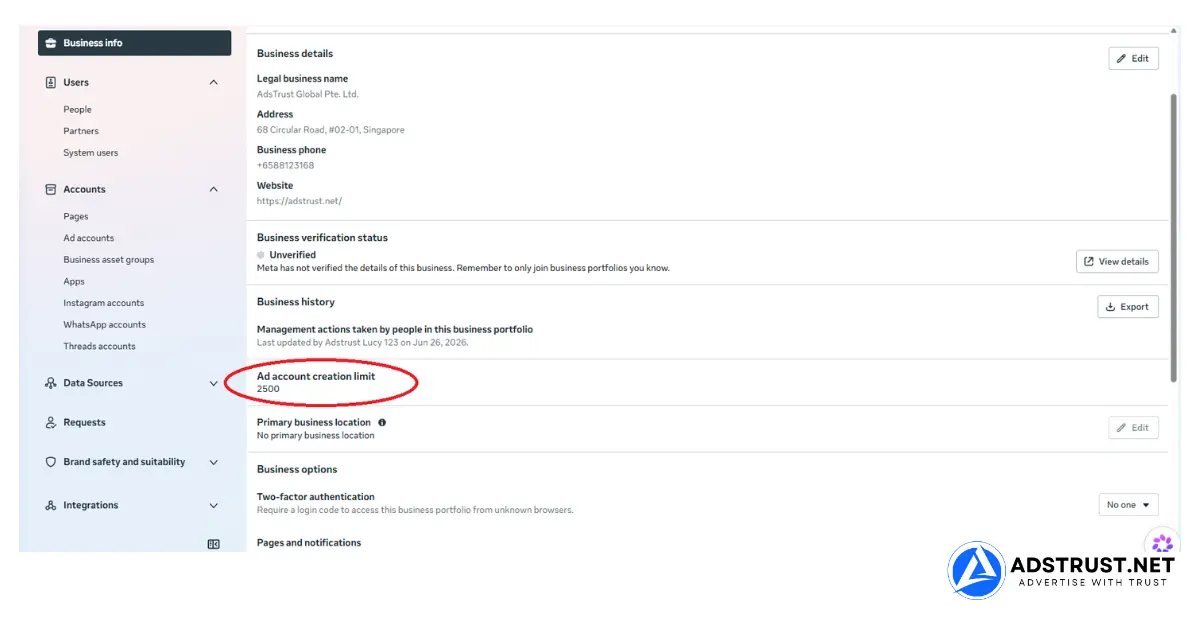
Task: Click View details for verification status
Action: point(1117,262)
